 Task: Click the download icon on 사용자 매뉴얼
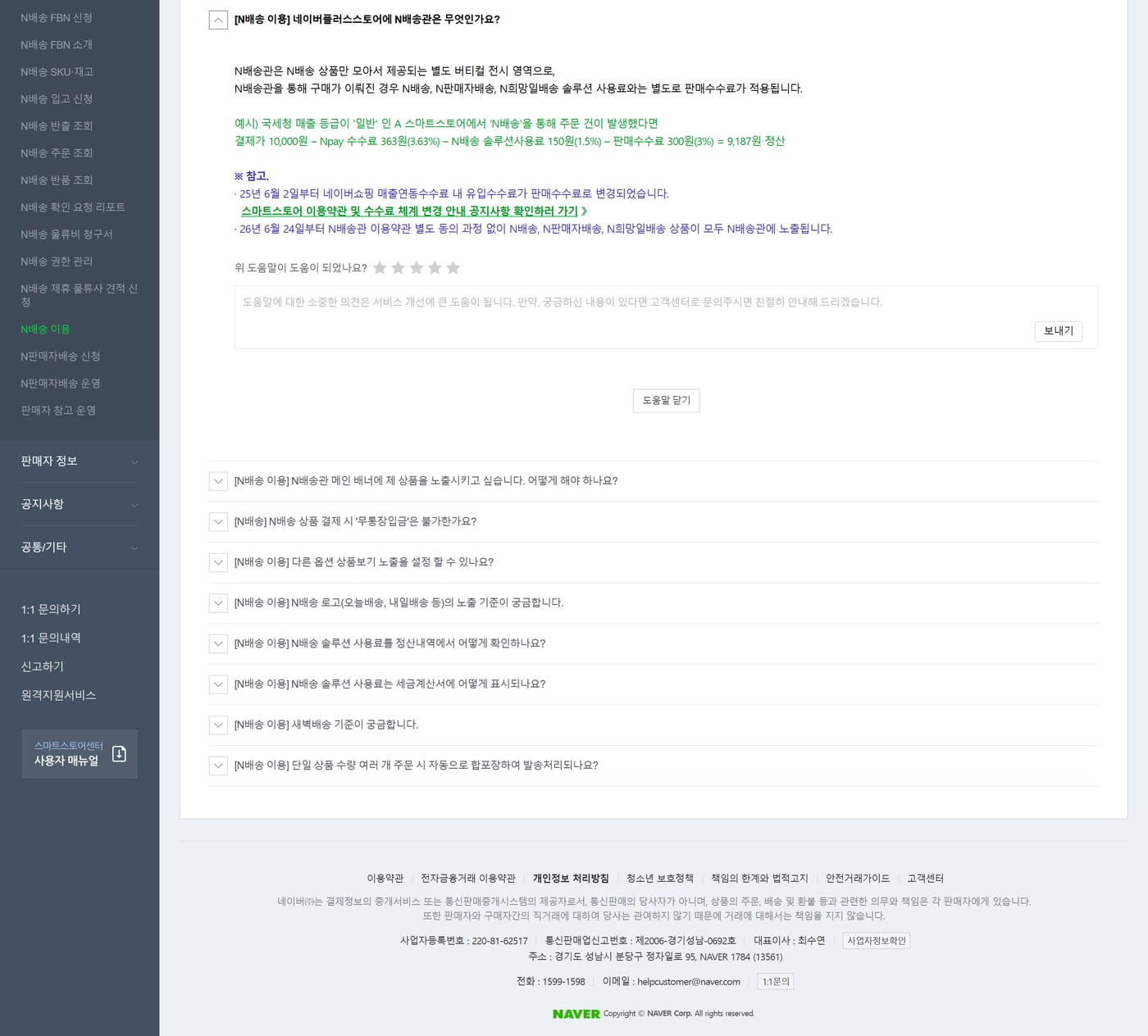119,753
